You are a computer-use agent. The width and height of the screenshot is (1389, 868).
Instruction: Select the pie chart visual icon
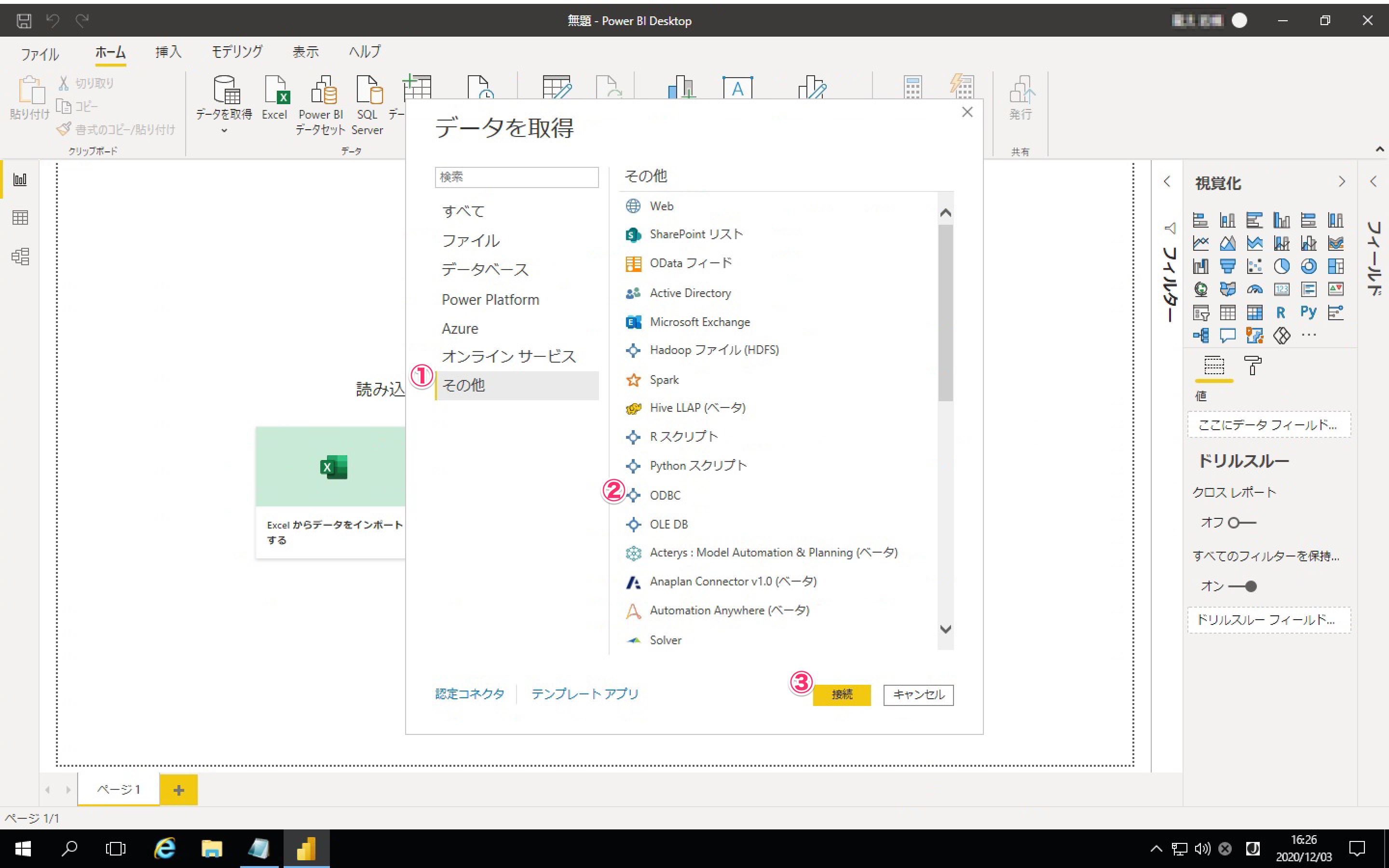[x=1281, y=266]
